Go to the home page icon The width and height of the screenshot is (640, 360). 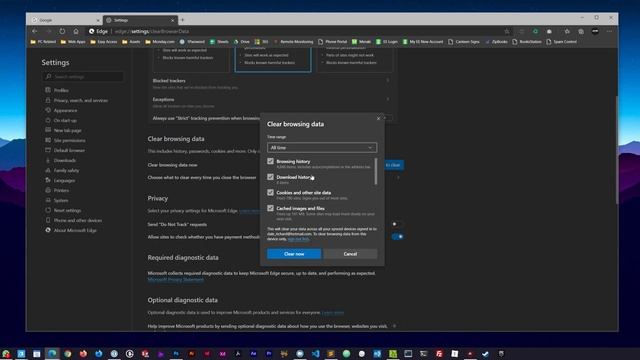tap(76, 31)
